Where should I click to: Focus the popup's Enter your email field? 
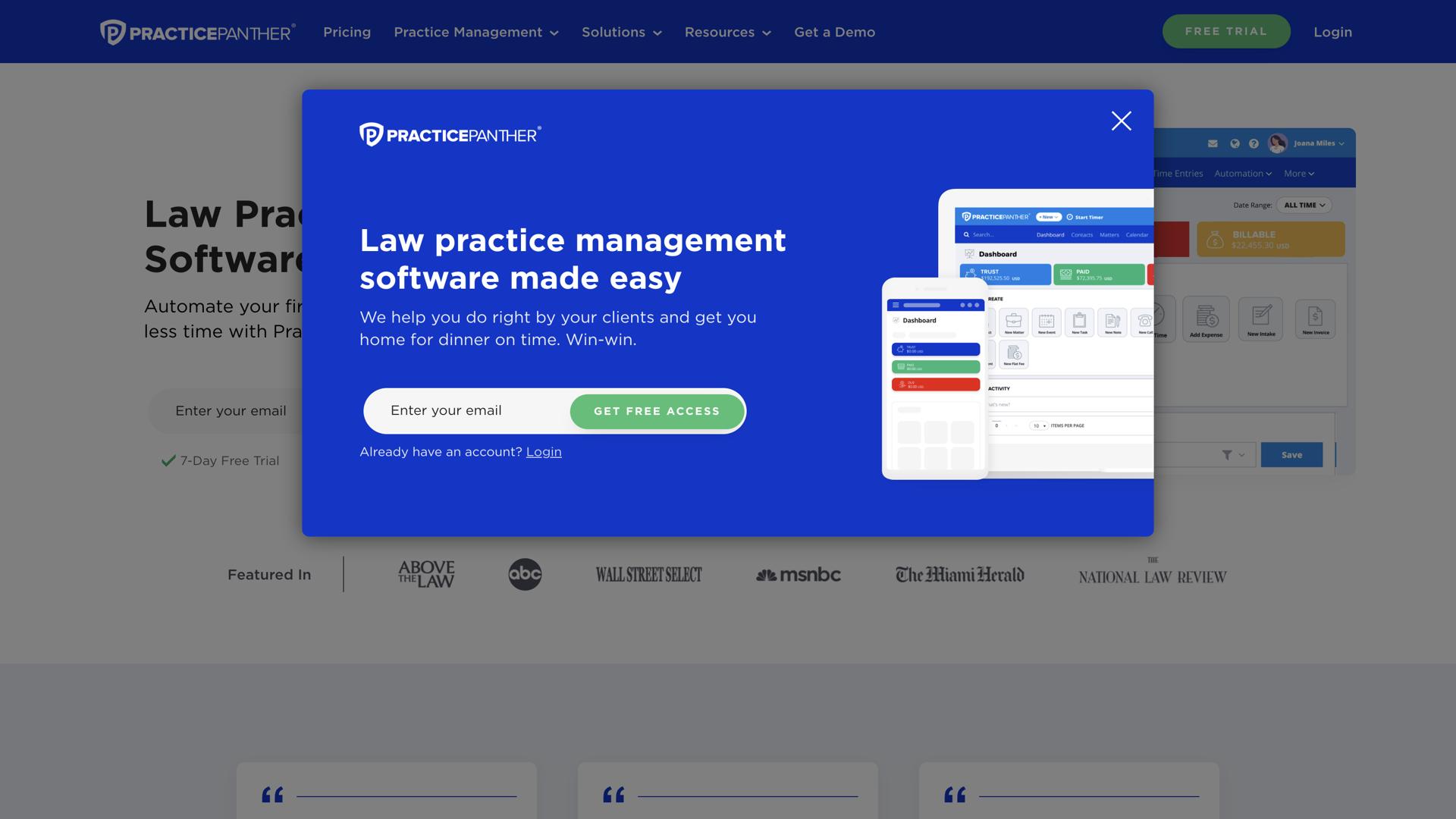click(470, 411)
